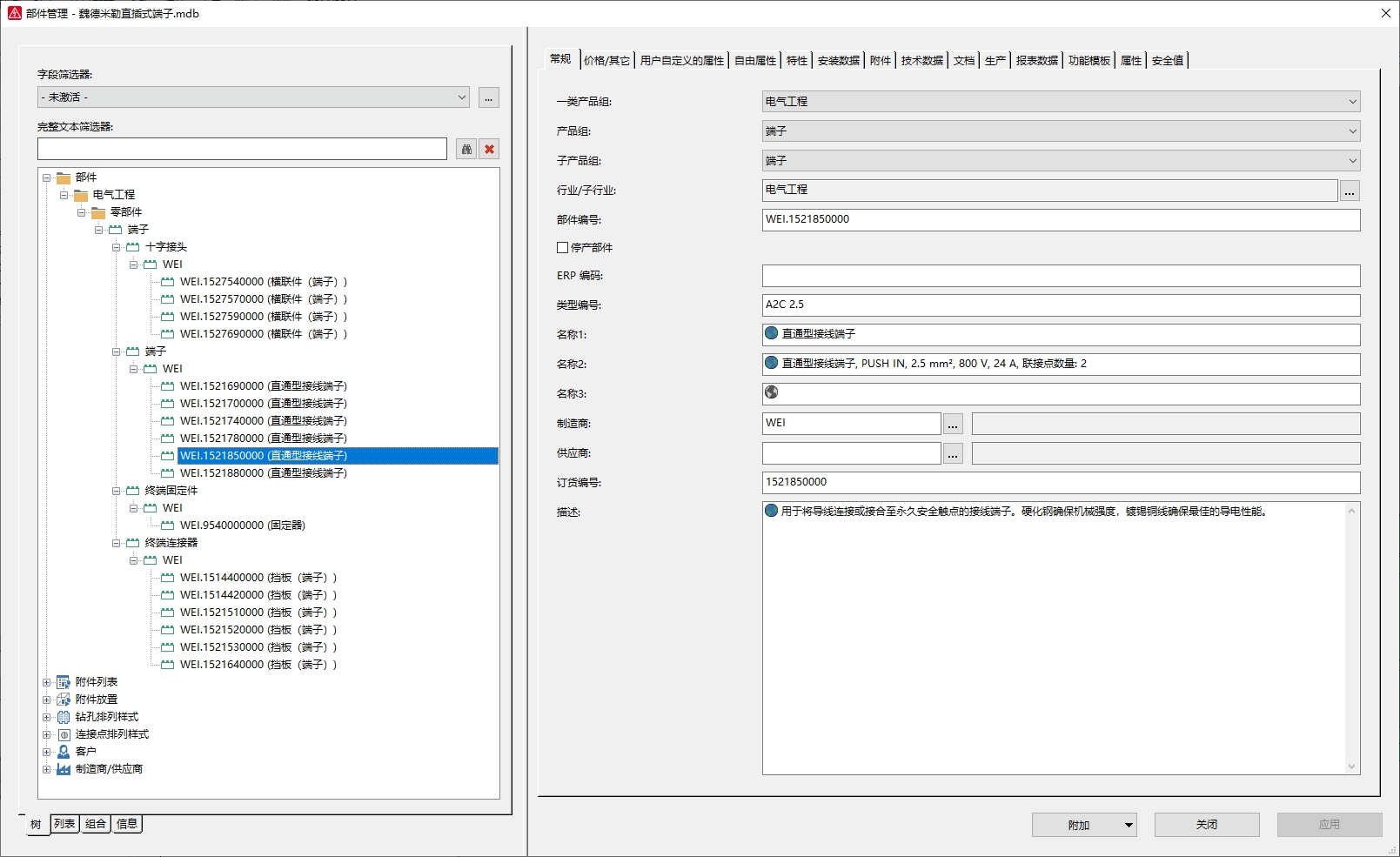Click the 钻孔排列样式 node icon
The height and width of the screenshot is (857, 1400).
pos(64,717)
